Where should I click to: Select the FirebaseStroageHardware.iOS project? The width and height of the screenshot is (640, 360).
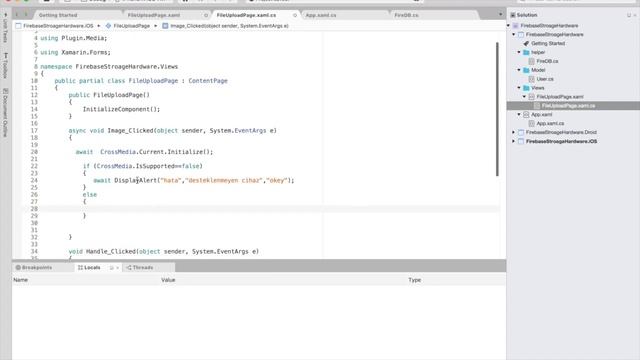point(561,141)
